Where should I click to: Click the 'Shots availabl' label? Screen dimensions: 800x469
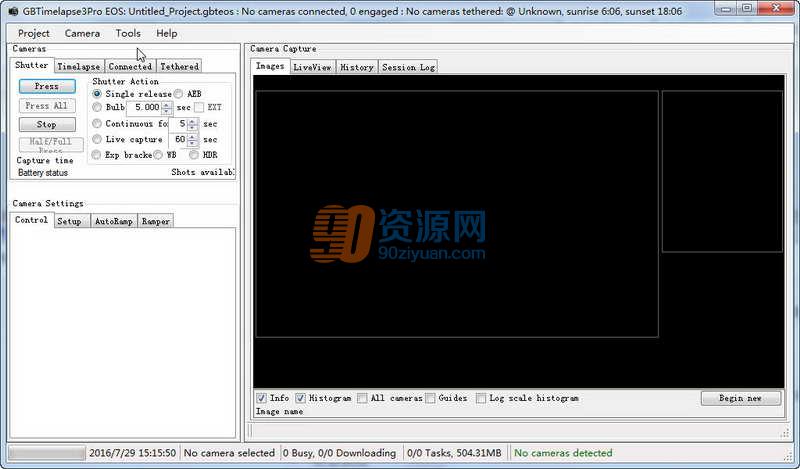coord(203,172)
